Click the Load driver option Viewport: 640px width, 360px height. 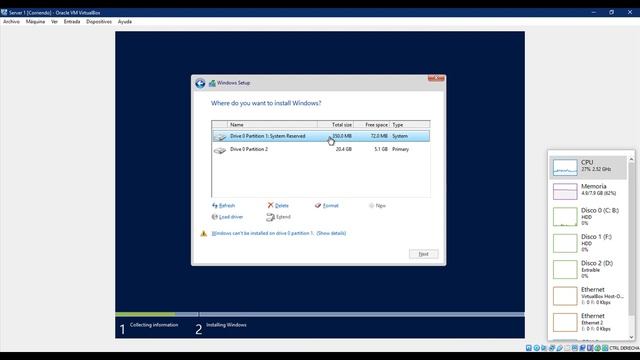tap(227, 217)
